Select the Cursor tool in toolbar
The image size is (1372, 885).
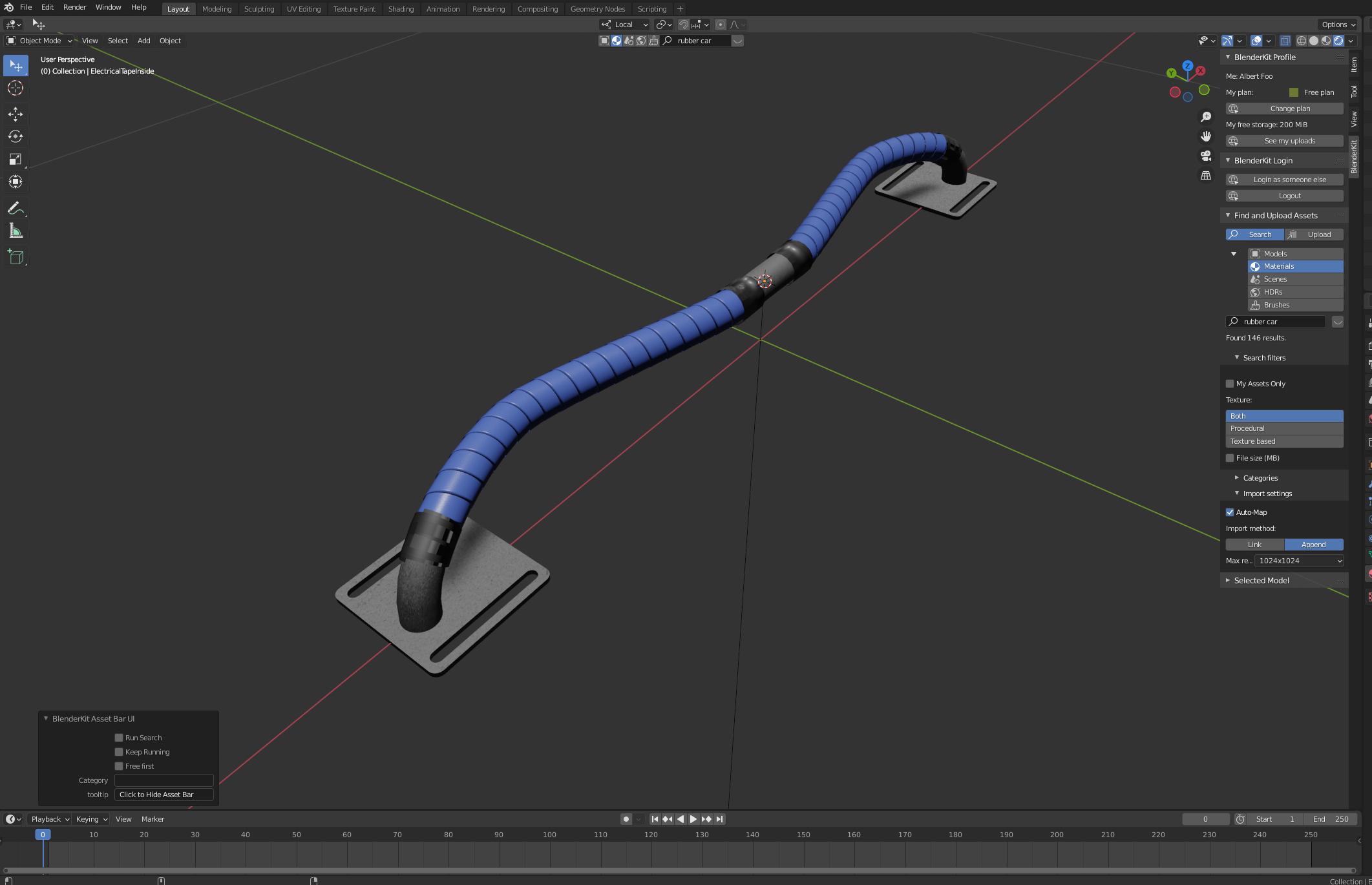point(16,88)
